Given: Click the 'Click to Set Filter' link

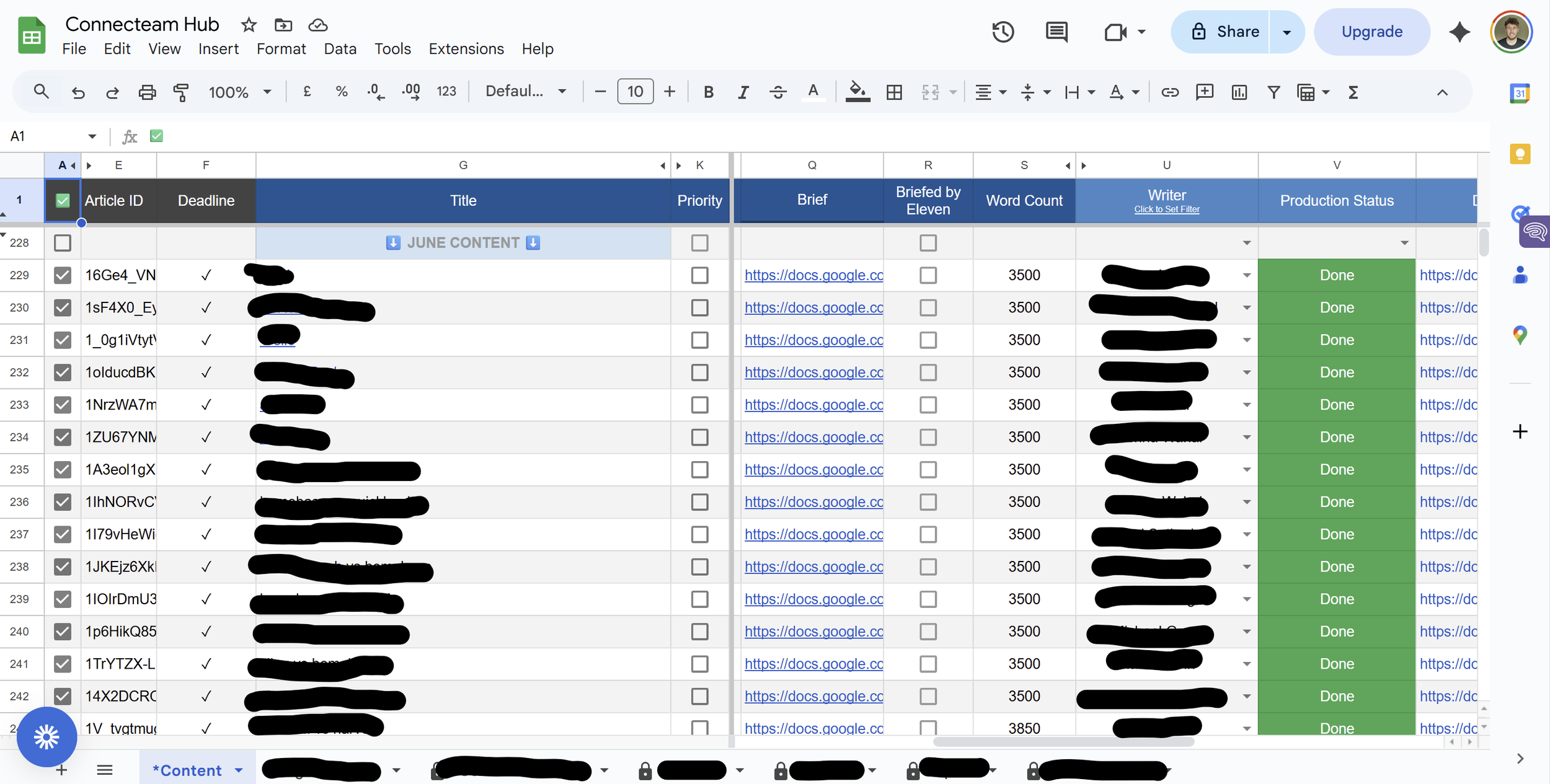Looking at the screenshot, I should tap(1166, 209).
